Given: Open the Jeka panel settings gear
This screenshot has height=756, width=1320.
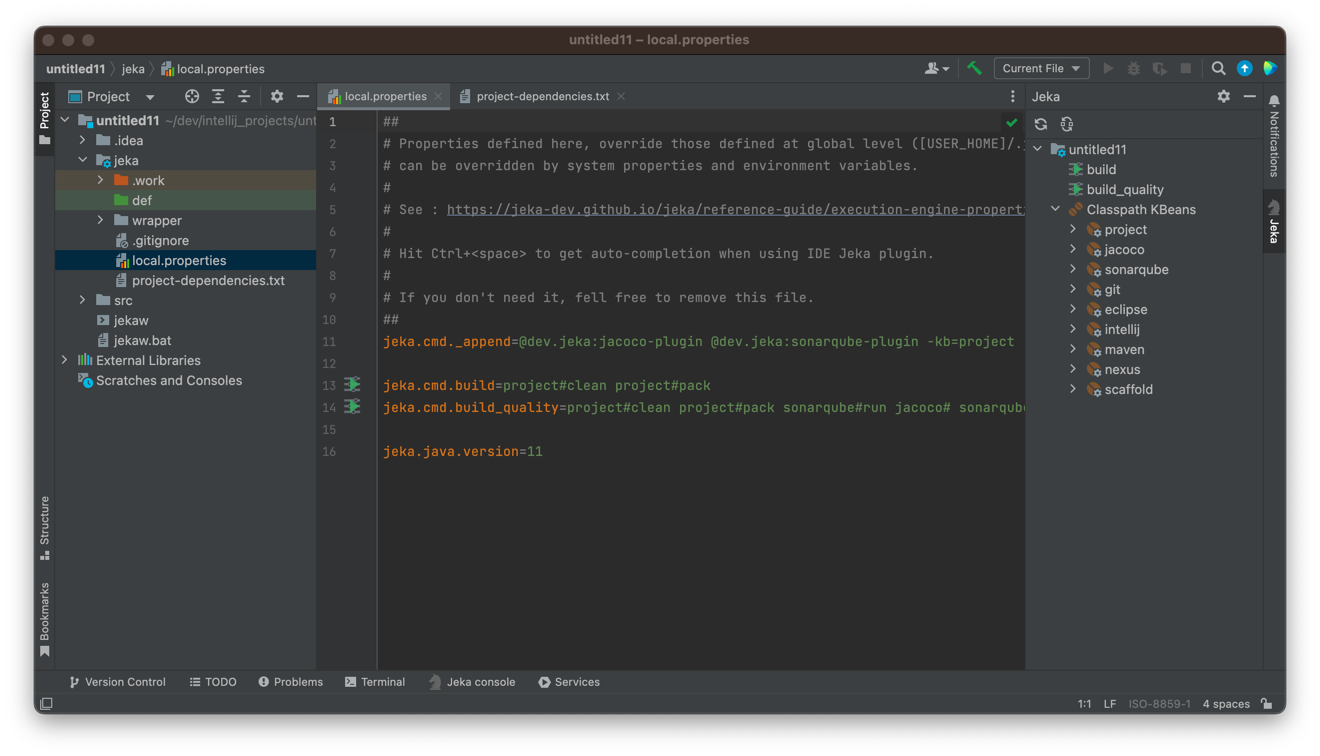Looking at the screenshot, I should coord(1224,97).
